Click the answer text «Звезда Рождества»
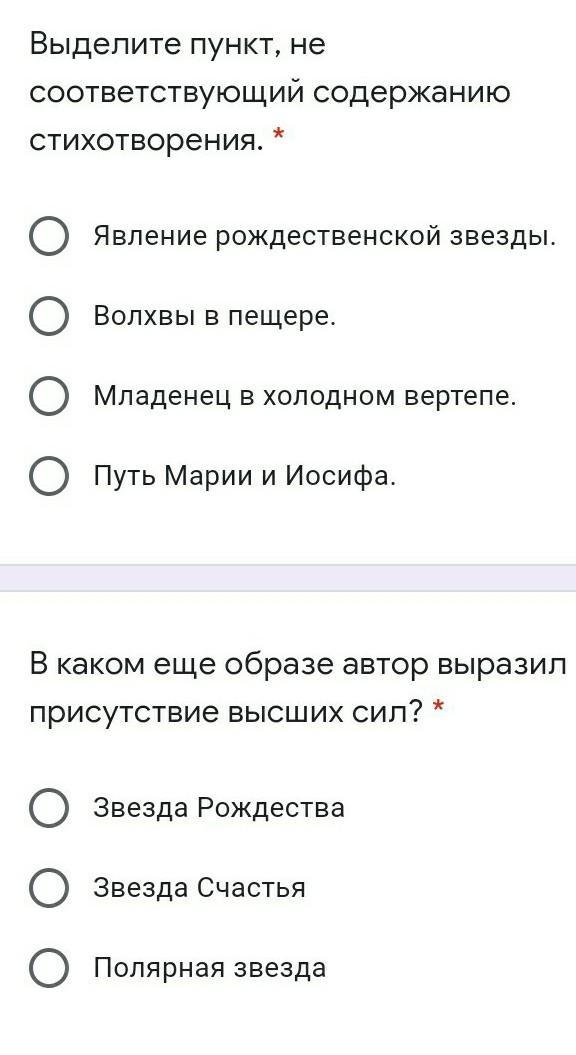Image resolution: width=576 pixels, height=1055 pixels. [x=219, y=807]
